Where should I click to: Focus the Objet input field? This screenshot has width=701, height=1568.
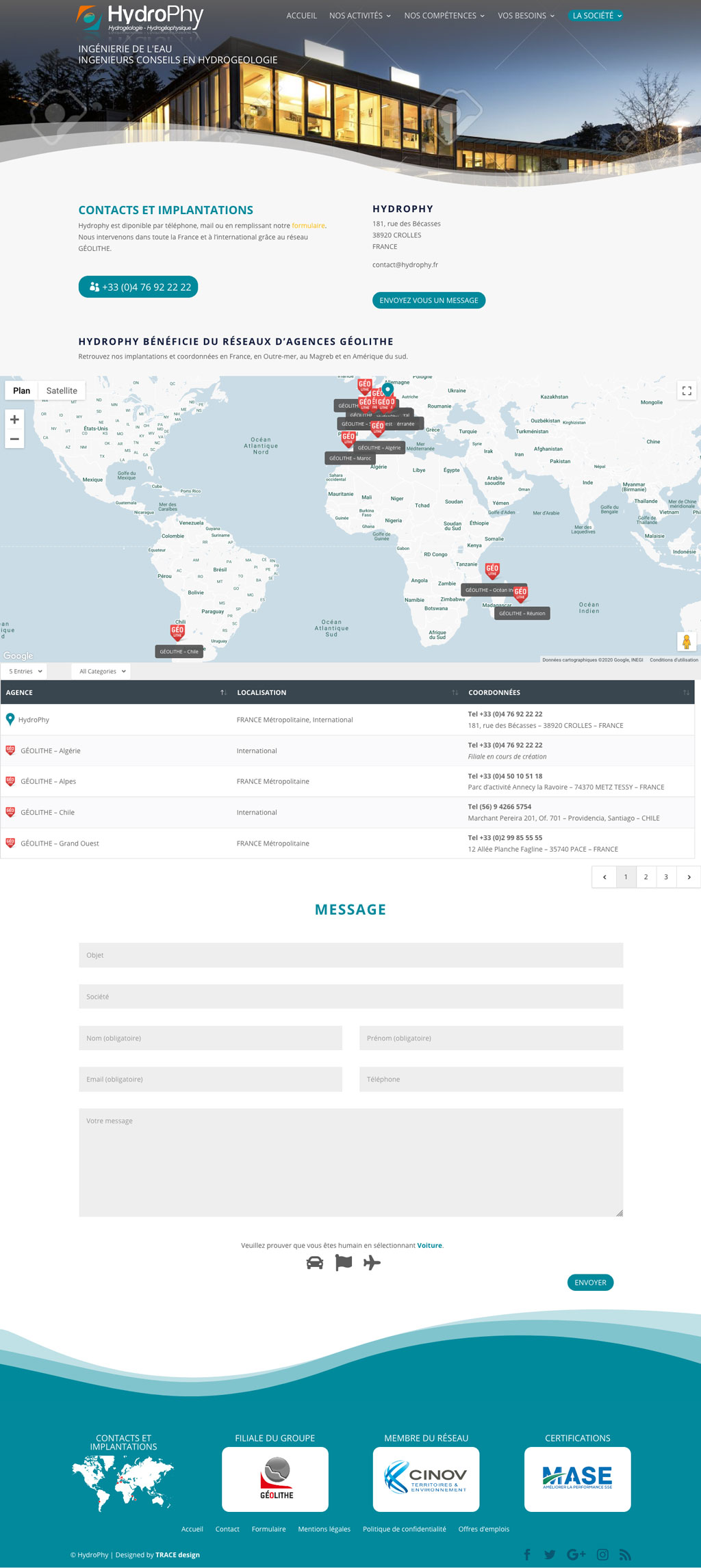click(350, 955)
